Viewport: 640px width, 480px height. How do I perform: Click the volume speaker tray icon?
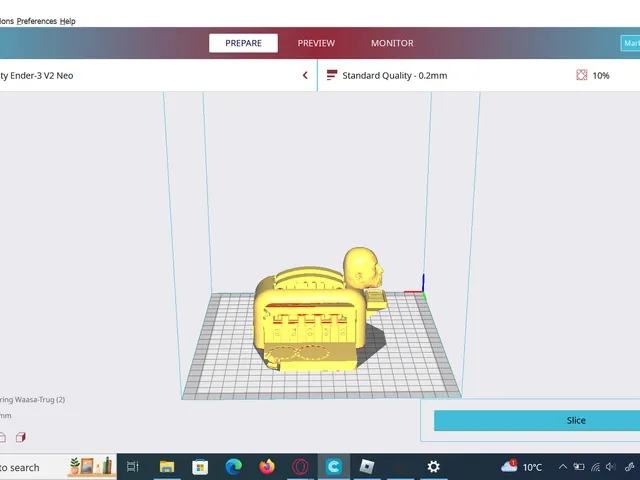point(611,467)
